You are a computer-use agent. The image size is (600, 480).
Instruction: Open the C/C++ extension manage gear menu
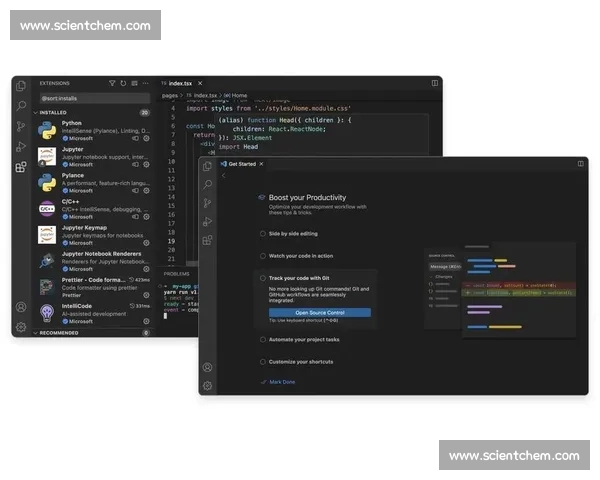pos(146,217)
